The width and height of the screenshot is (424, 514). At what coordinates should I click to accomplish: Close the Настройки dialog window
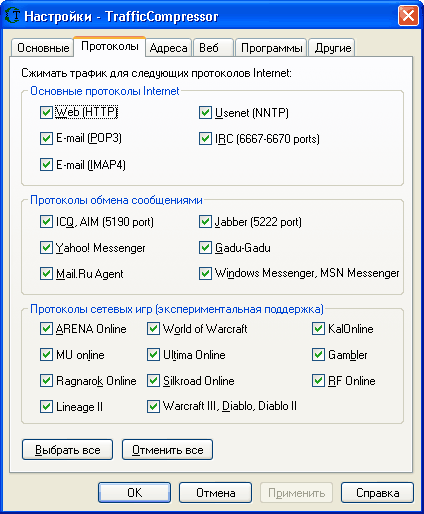[408, 16]
